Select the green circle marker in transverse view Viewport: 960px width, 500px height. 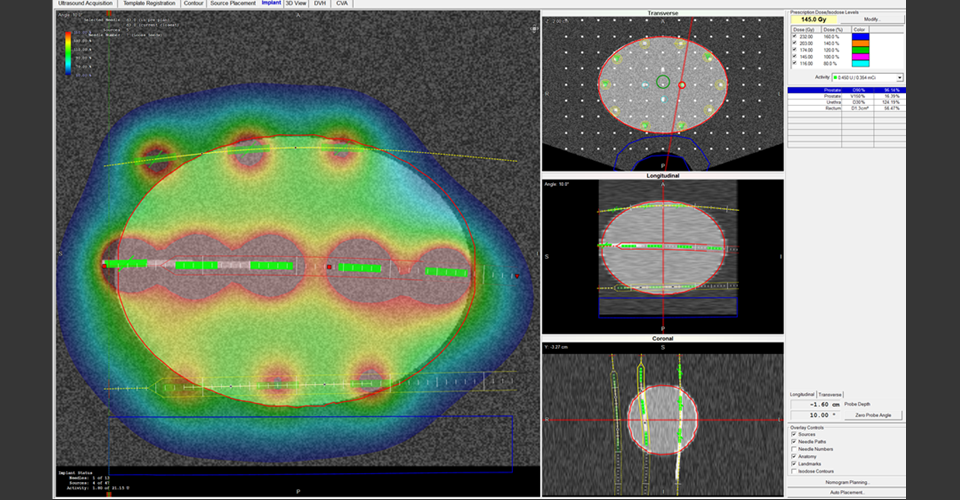click(x=662, y=81)
